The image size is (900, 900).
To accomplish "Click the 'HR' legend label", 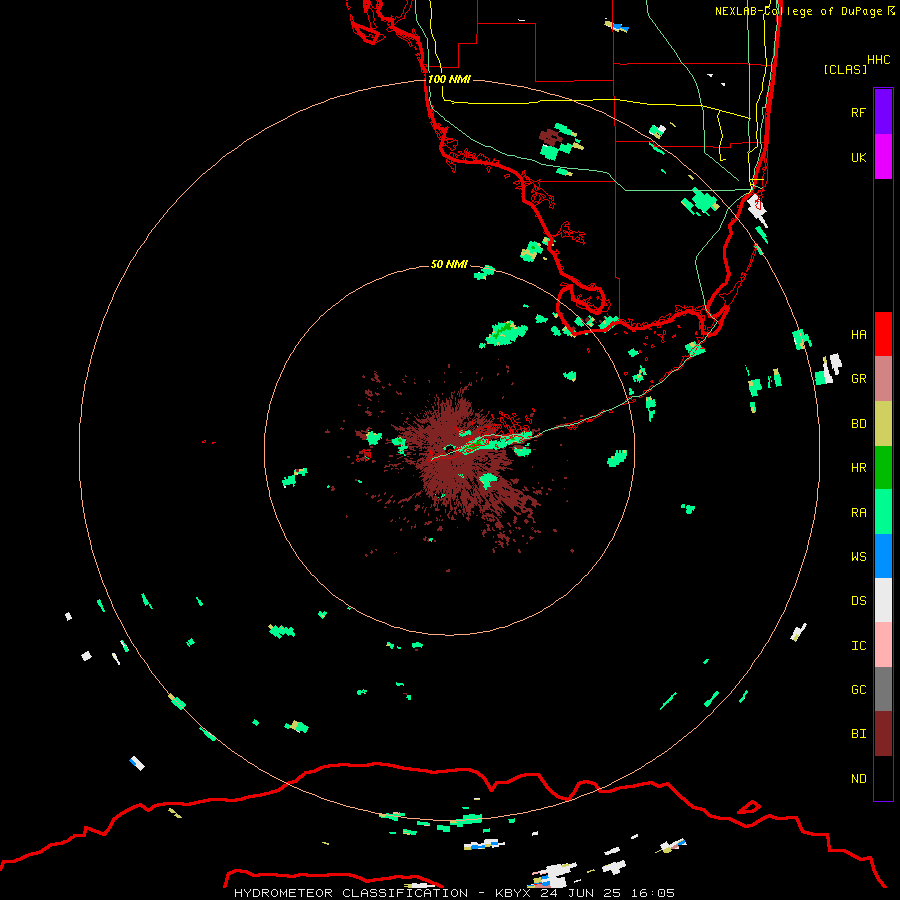I will point(858,468).
